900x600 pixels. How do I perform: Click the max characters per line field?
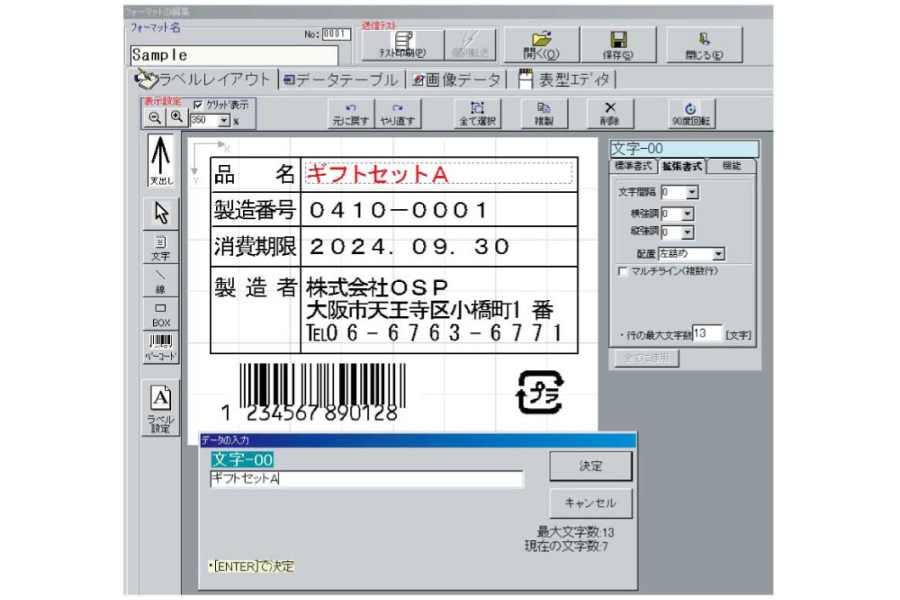coord(707,334)
